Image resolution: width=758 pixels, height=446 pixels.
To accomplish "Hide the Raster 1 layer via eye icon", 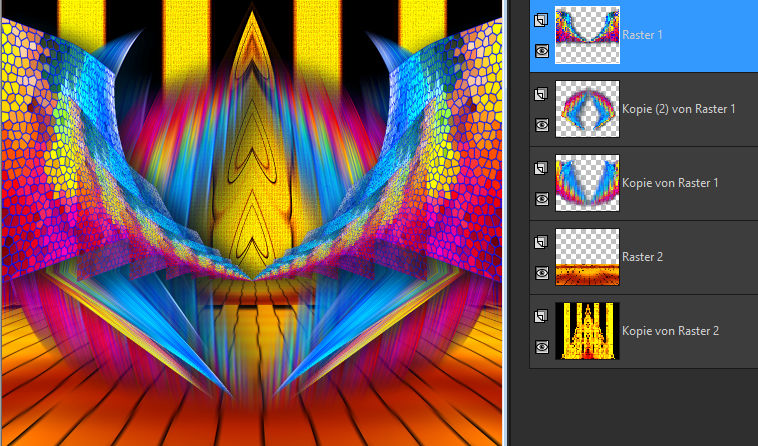I will [x=542, y=51].
